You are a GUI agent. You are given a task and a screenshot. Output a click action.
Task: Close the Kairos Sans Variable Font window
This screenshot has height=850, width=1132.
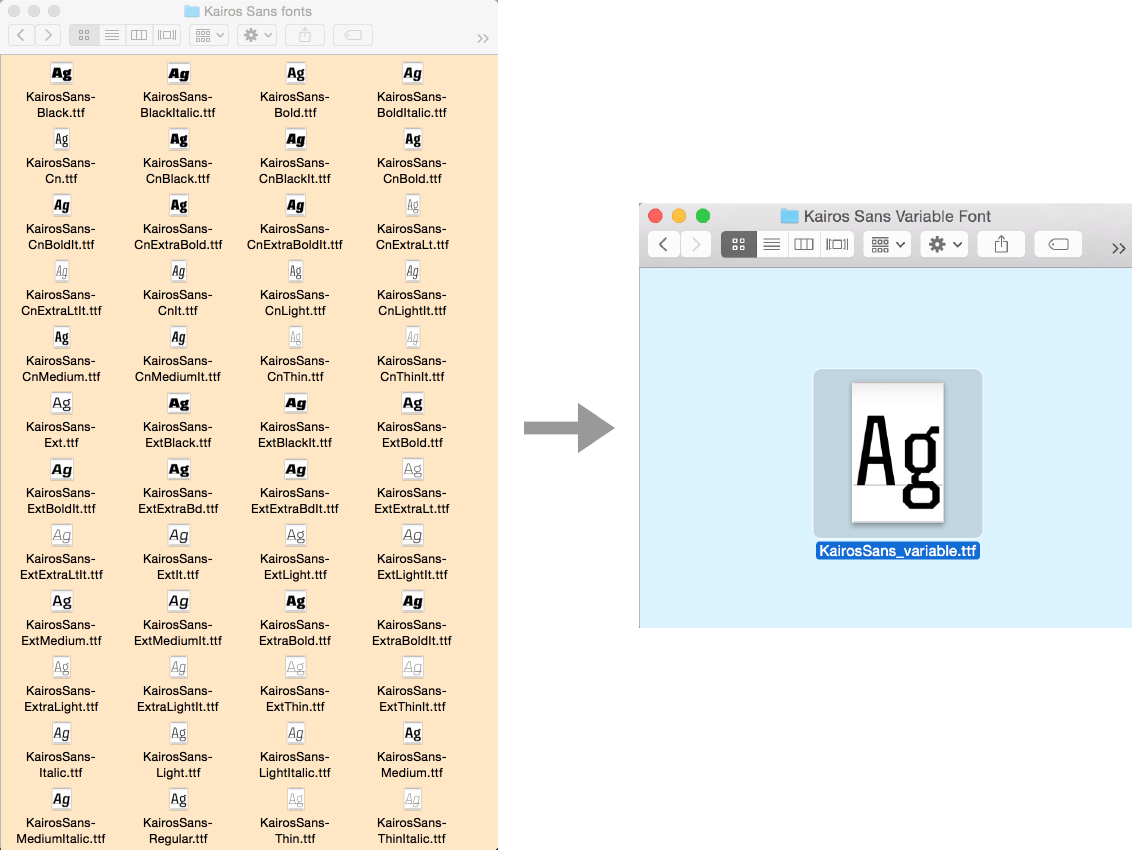coord(656,216)
